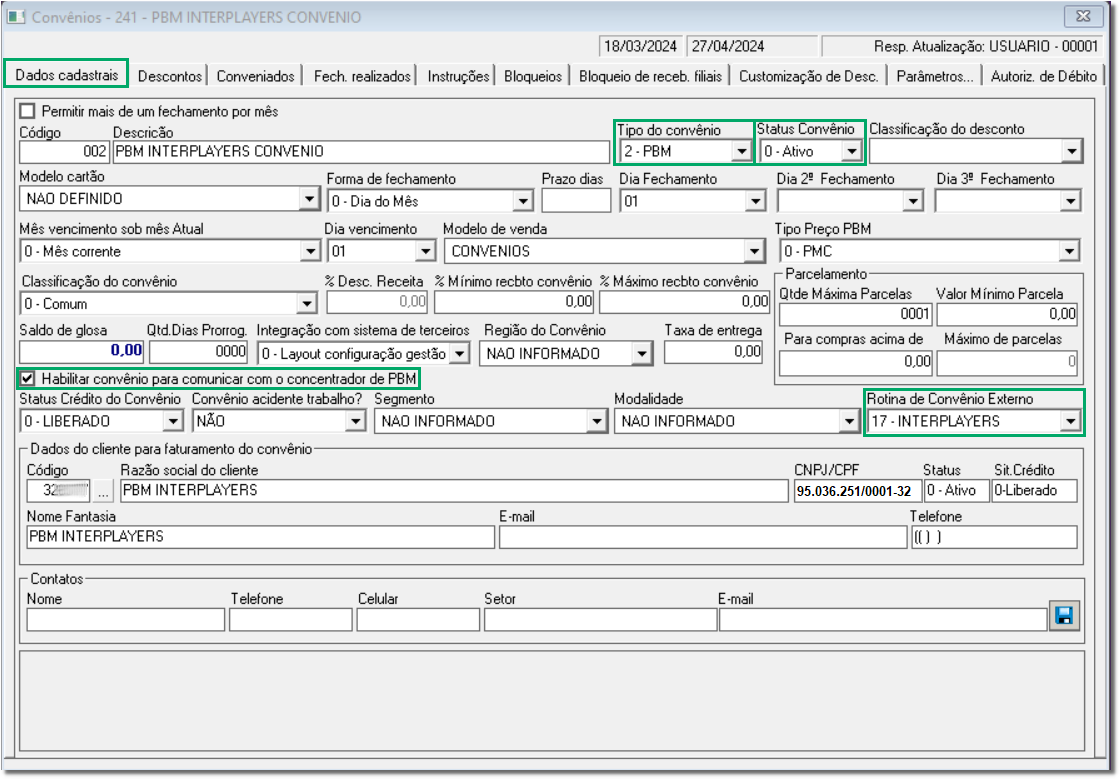Open the Região do Convênio dropdown
1120x779 pixels.
pos(642,353)
